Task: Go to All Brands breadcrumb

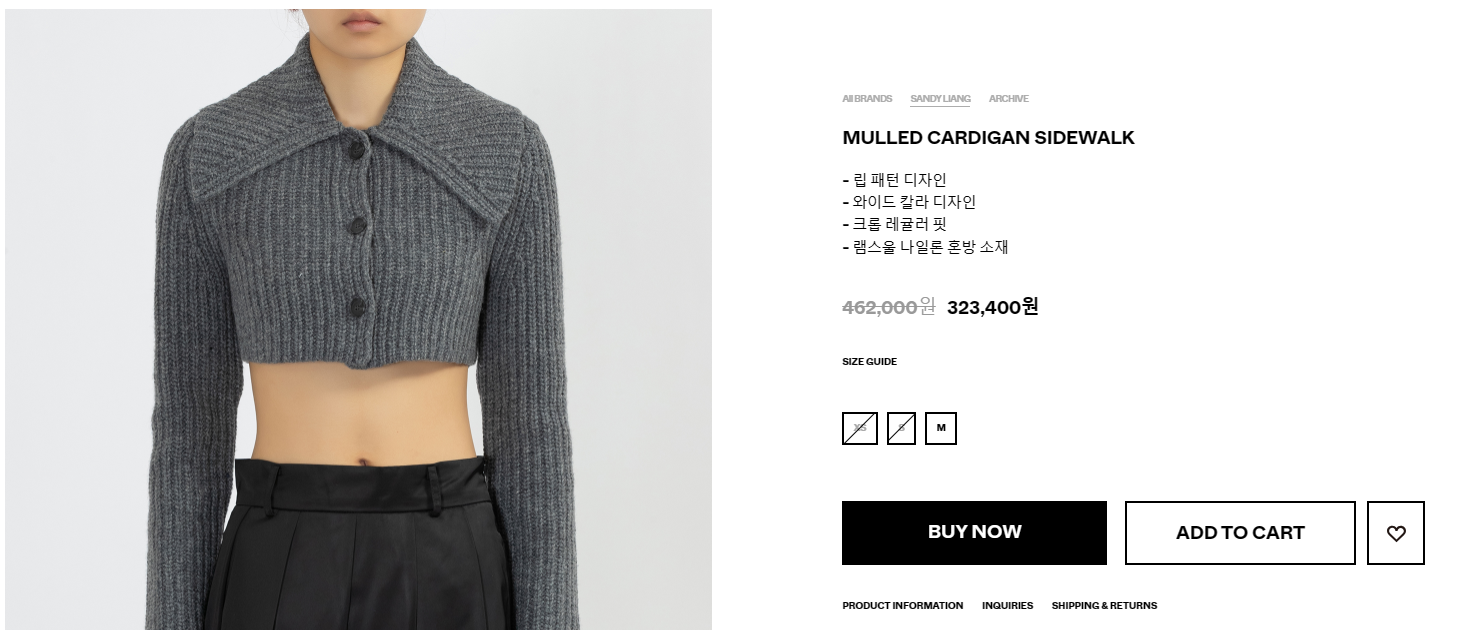Action: [x=867, y=99]
